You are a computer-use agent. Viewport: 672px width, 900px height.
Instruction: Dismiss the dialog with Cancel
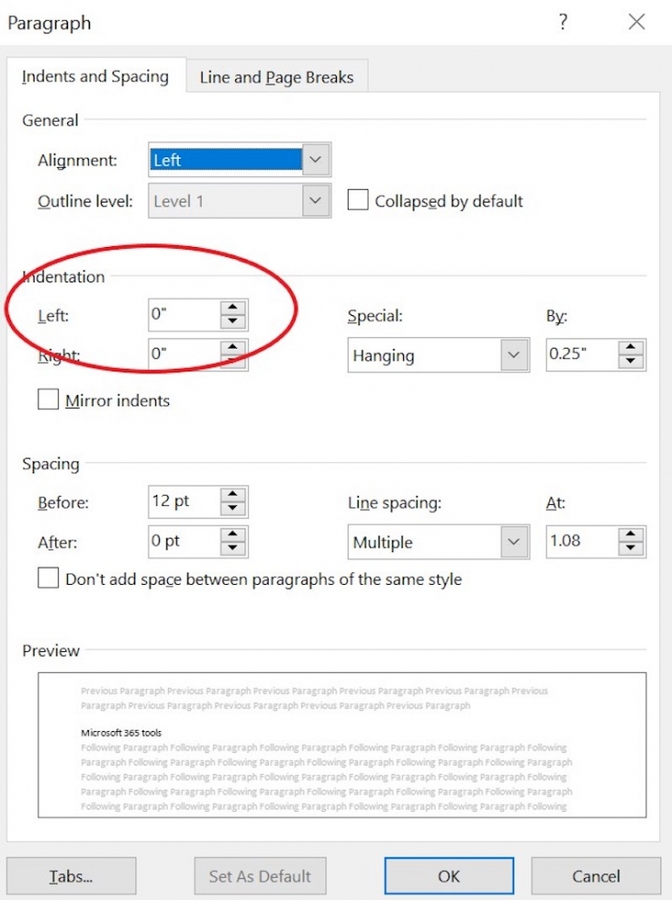(596, 875)
